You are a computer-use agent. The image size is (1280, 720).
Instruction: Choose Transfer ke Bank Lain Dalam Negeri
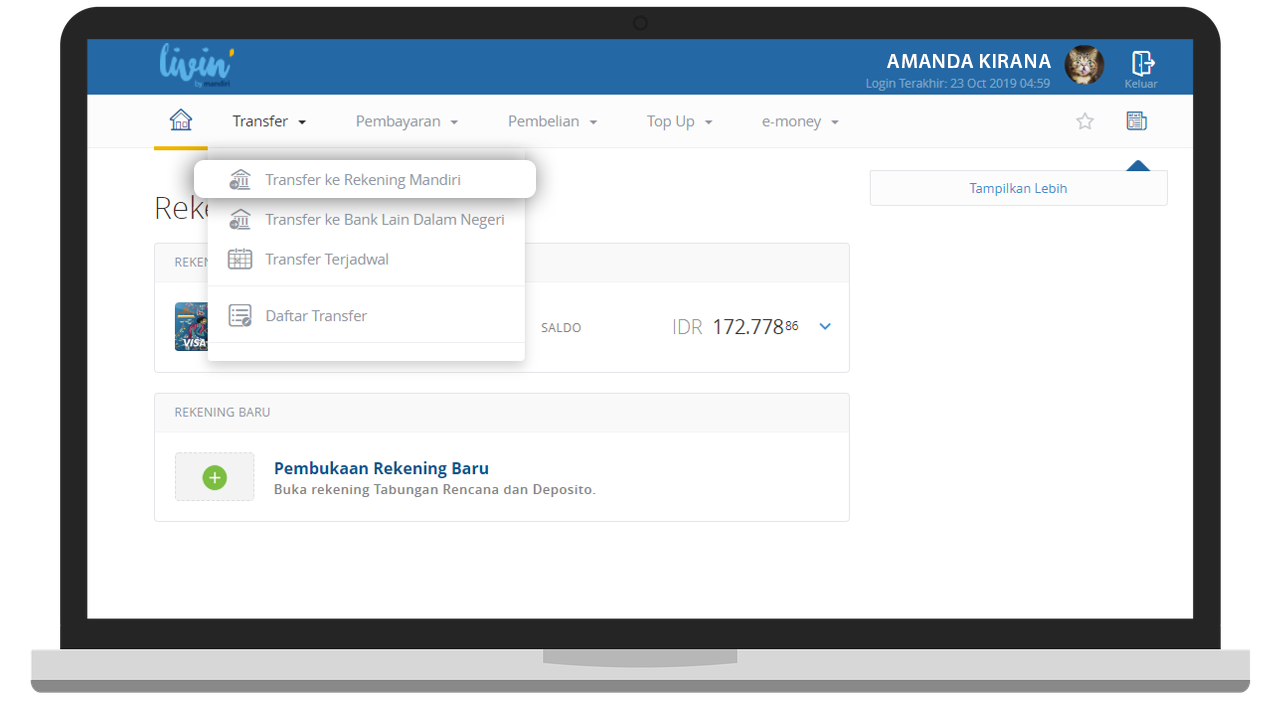tap(384, 220)
